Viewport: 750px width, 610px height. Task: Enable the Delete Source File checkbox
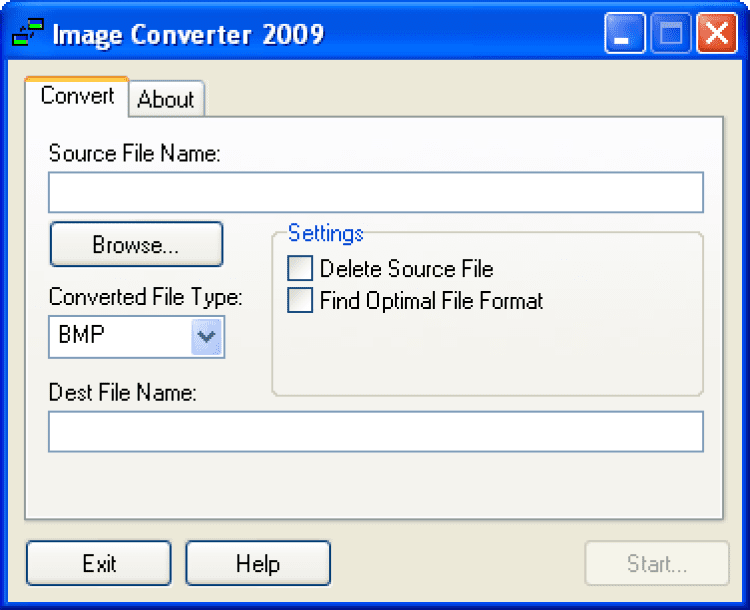pos(299,269)
